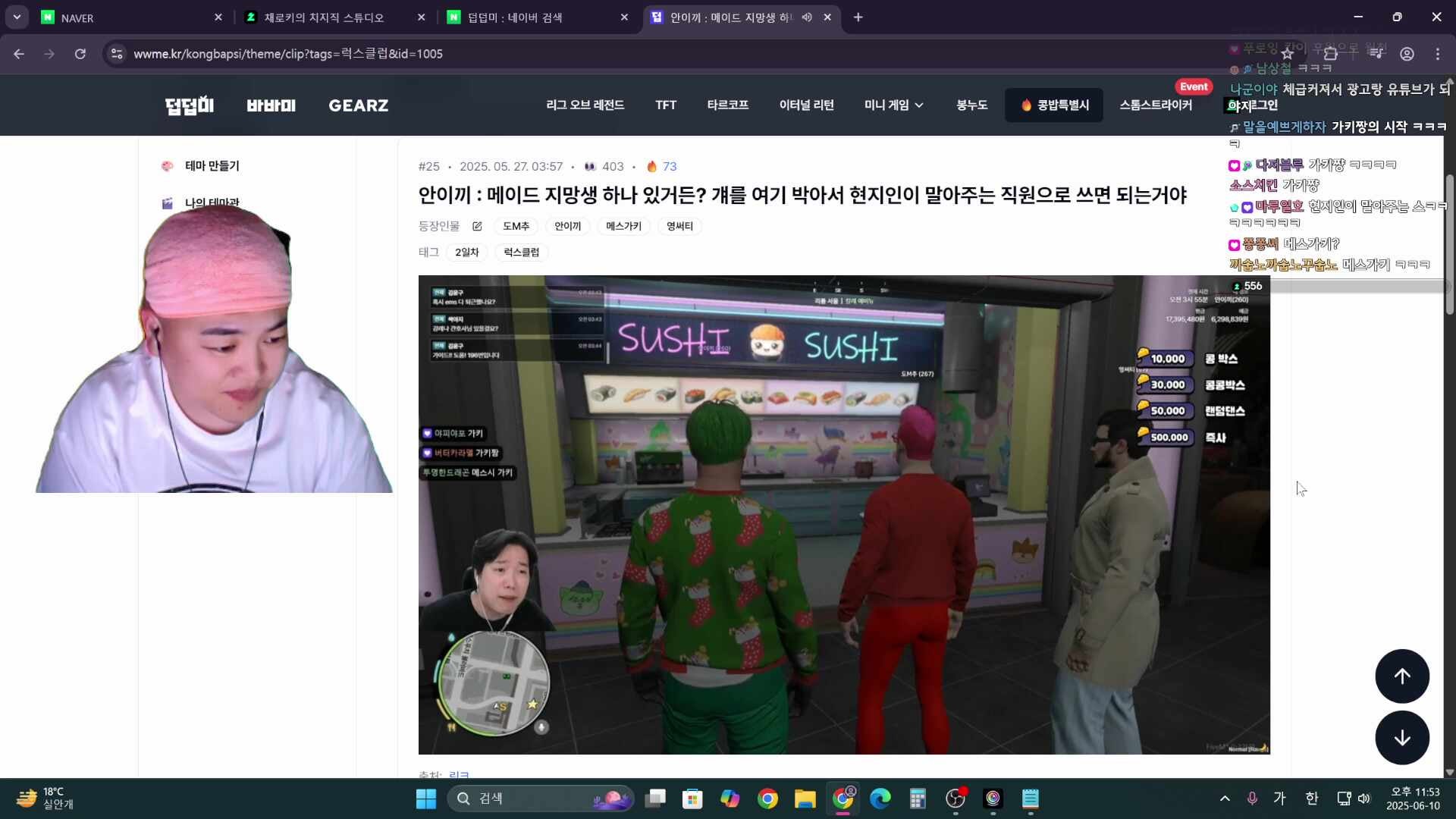The image size is (1456, 819).
Task: Open the browser extensions puzzle icon
Action: click(x=1330, y=54)
